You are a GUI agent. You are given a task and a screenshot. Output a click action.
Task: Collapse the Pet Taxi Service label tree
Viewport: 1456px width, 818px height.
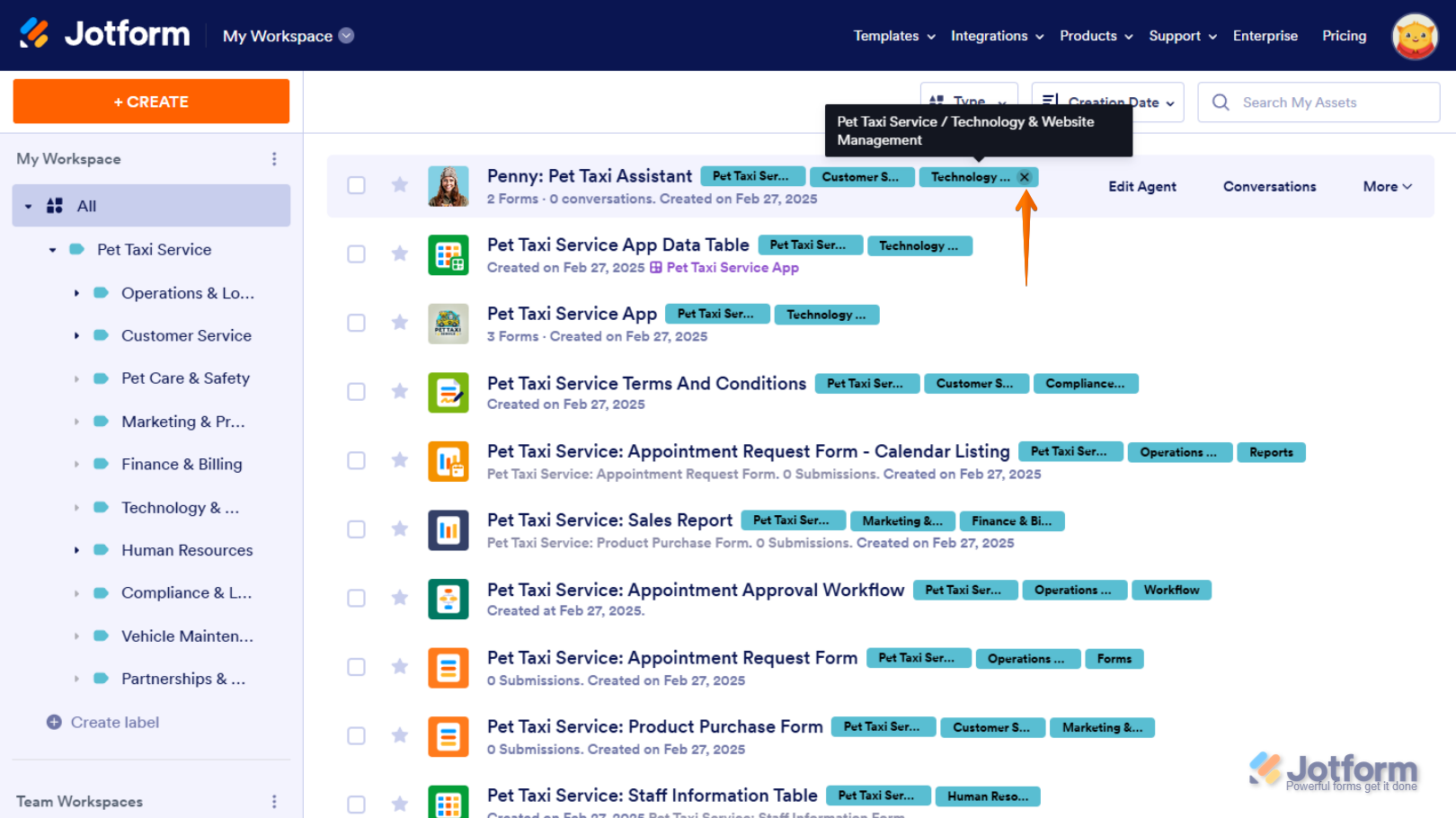pyautogui.click(x=52, y=250)
